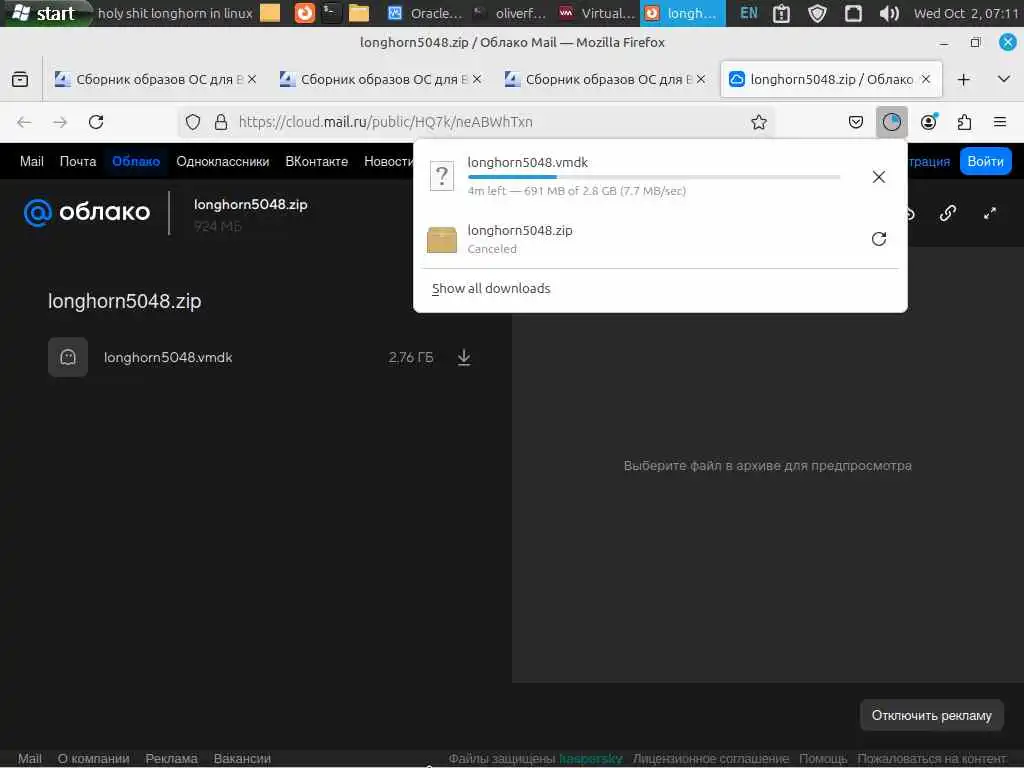1024x768 pixels.
Task: Click the tracking protection shield icon
Action: tap(193, 122)
